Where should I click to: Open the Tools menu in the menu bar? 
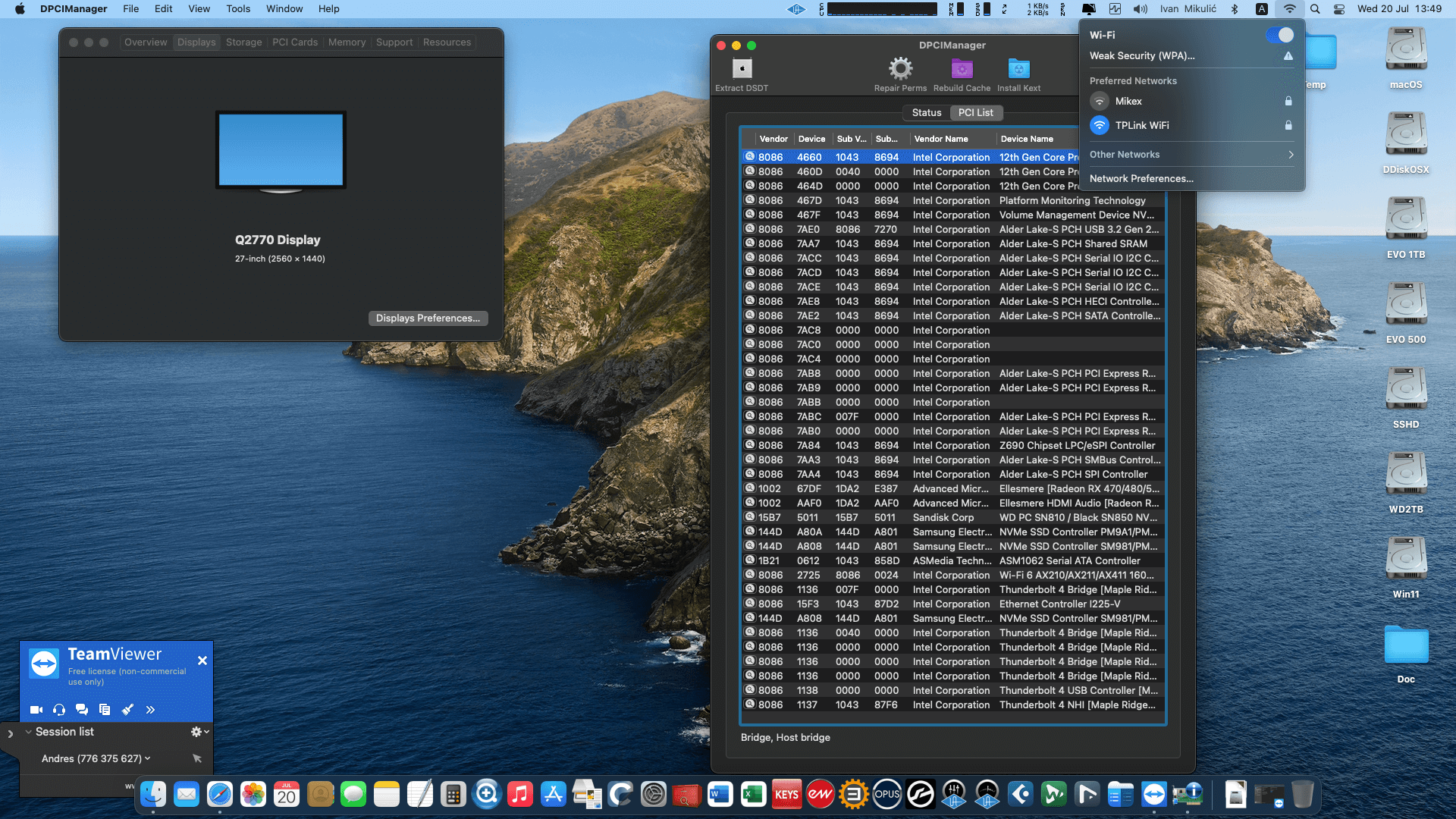click(x=238, y=9)
